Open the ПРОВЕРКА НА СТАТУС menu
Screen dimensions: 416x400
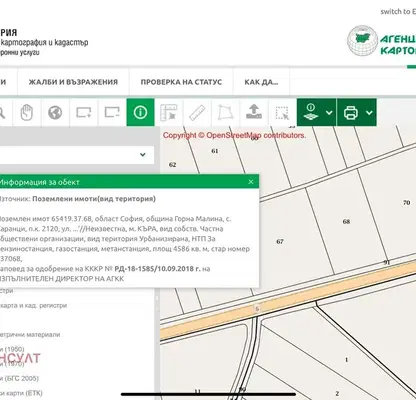click(181, 82)
